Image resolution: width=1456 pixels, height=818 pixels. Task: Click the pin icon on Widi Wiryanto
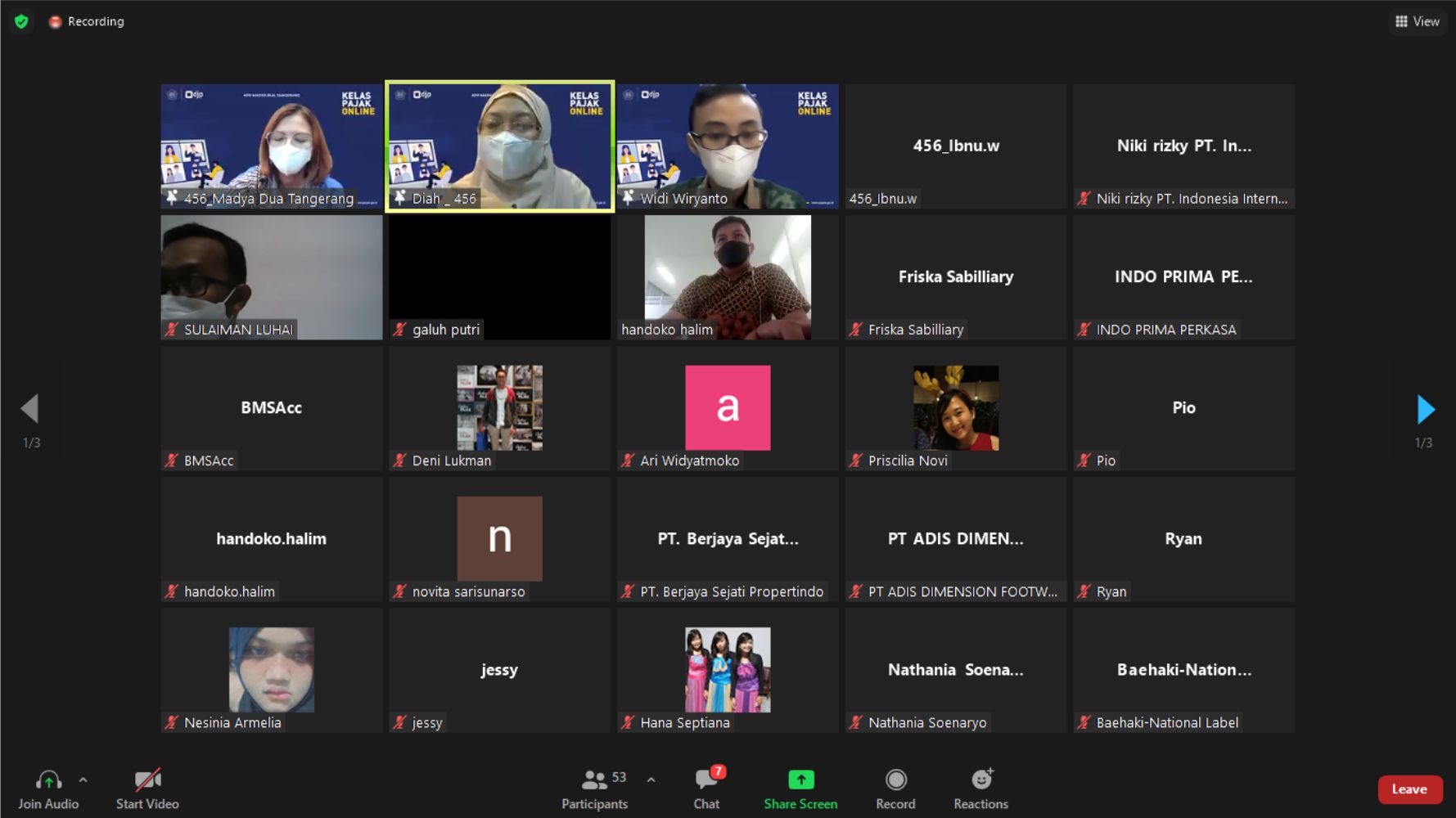628,198
